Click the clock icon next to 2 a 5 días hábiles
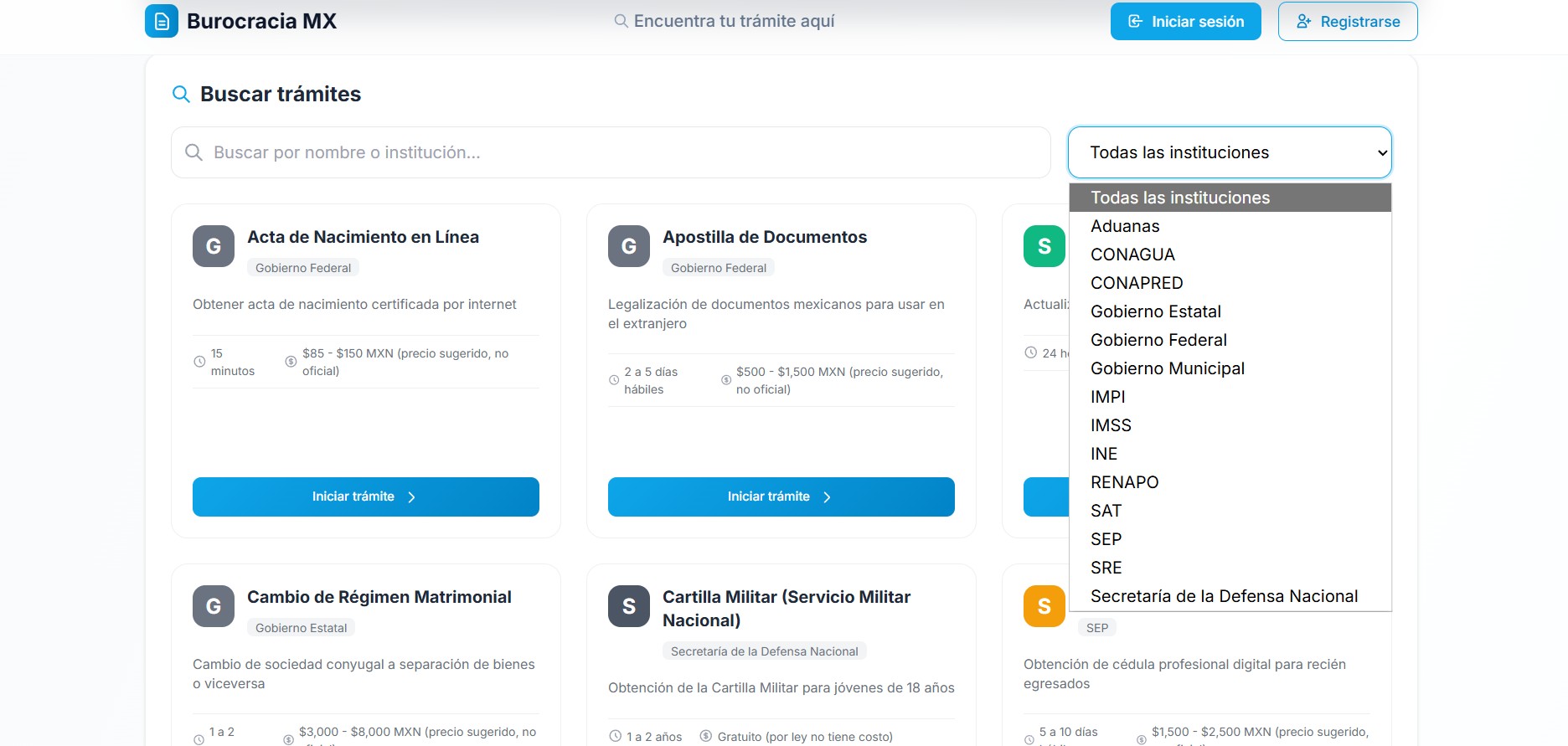 click(x=614, y=380)
